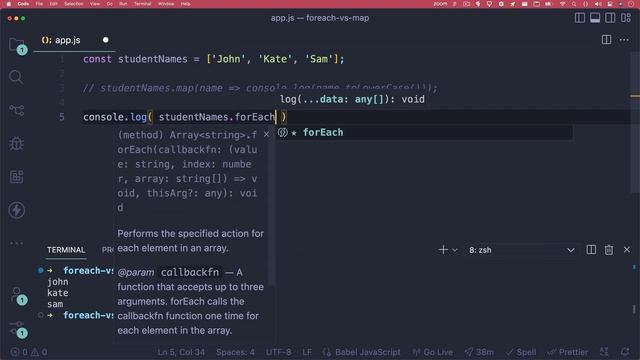640x360 pixels.
Task: Close the terminal panel
Action: [x=627, y=249]
